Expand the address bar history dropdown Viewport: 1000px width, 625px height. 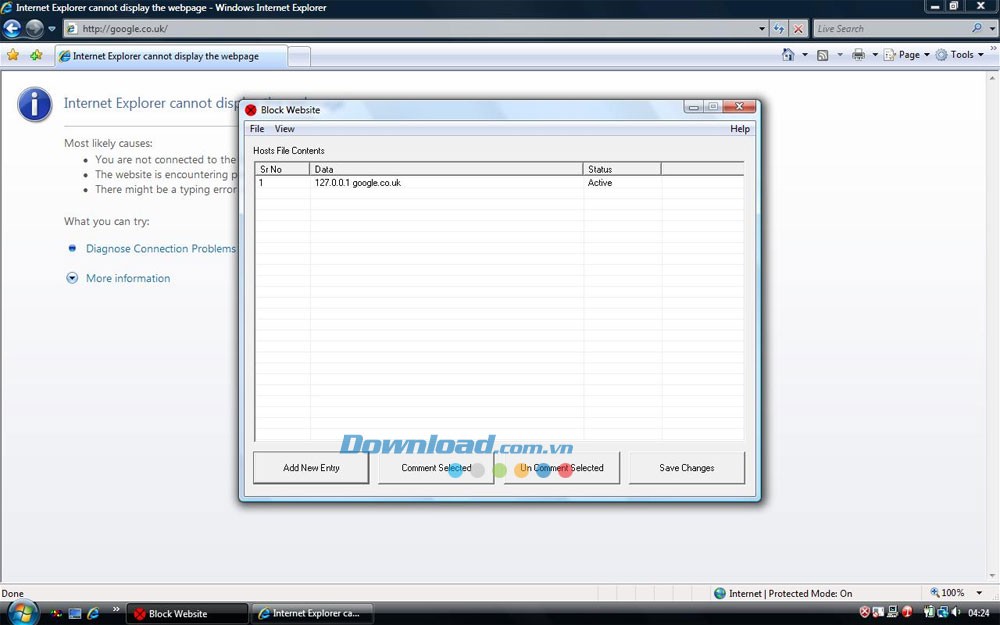[x=762, y=29]
